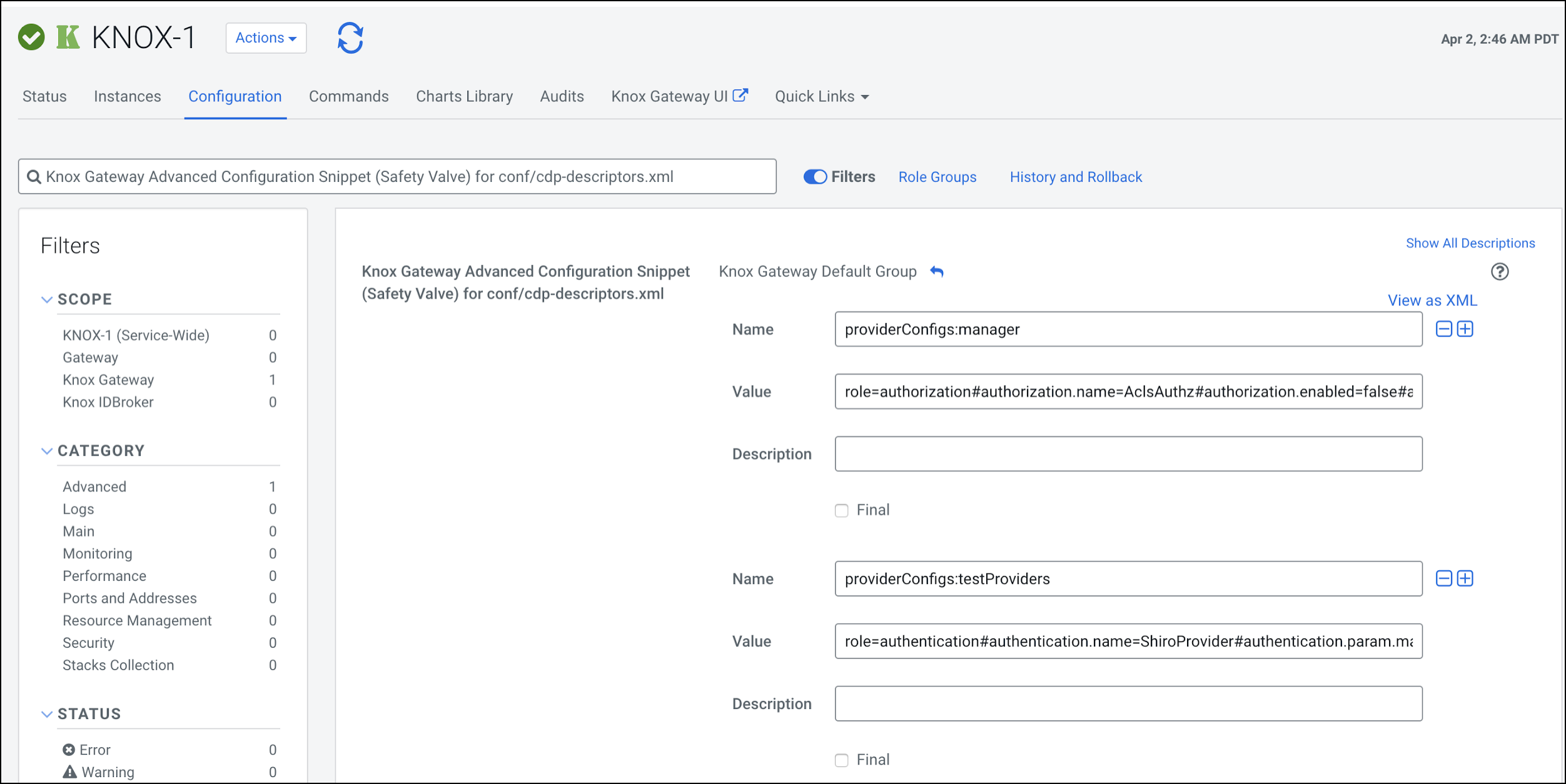Click the green health status checkmark icon
The image size is (1566, 784).
[31, 38]
